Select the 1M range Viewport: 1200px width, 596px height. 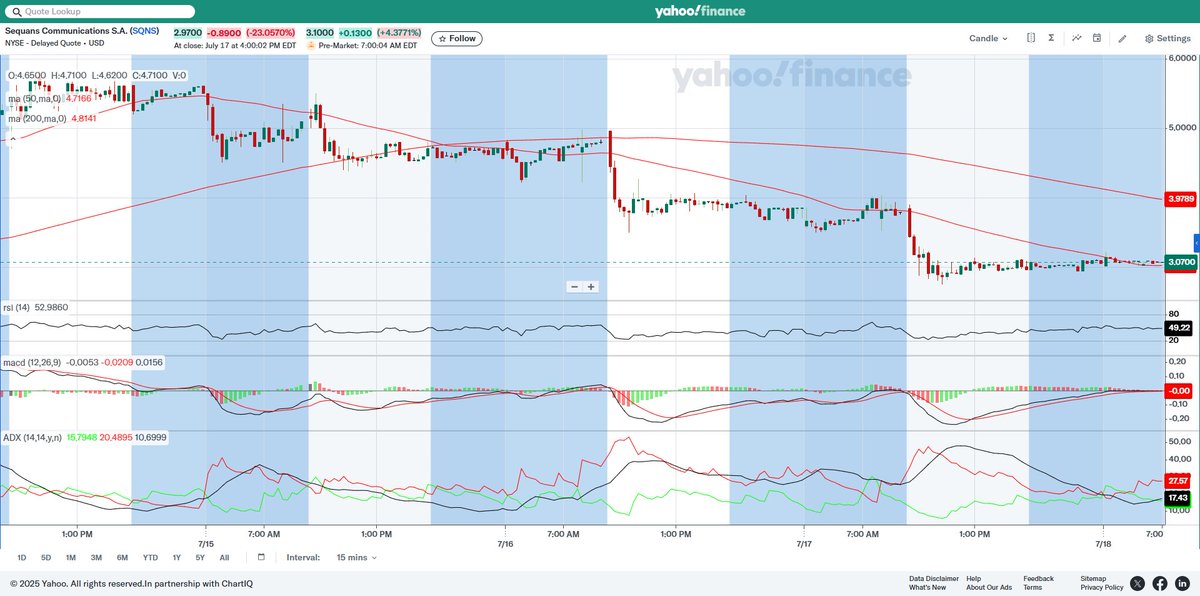tap(71, 557)
